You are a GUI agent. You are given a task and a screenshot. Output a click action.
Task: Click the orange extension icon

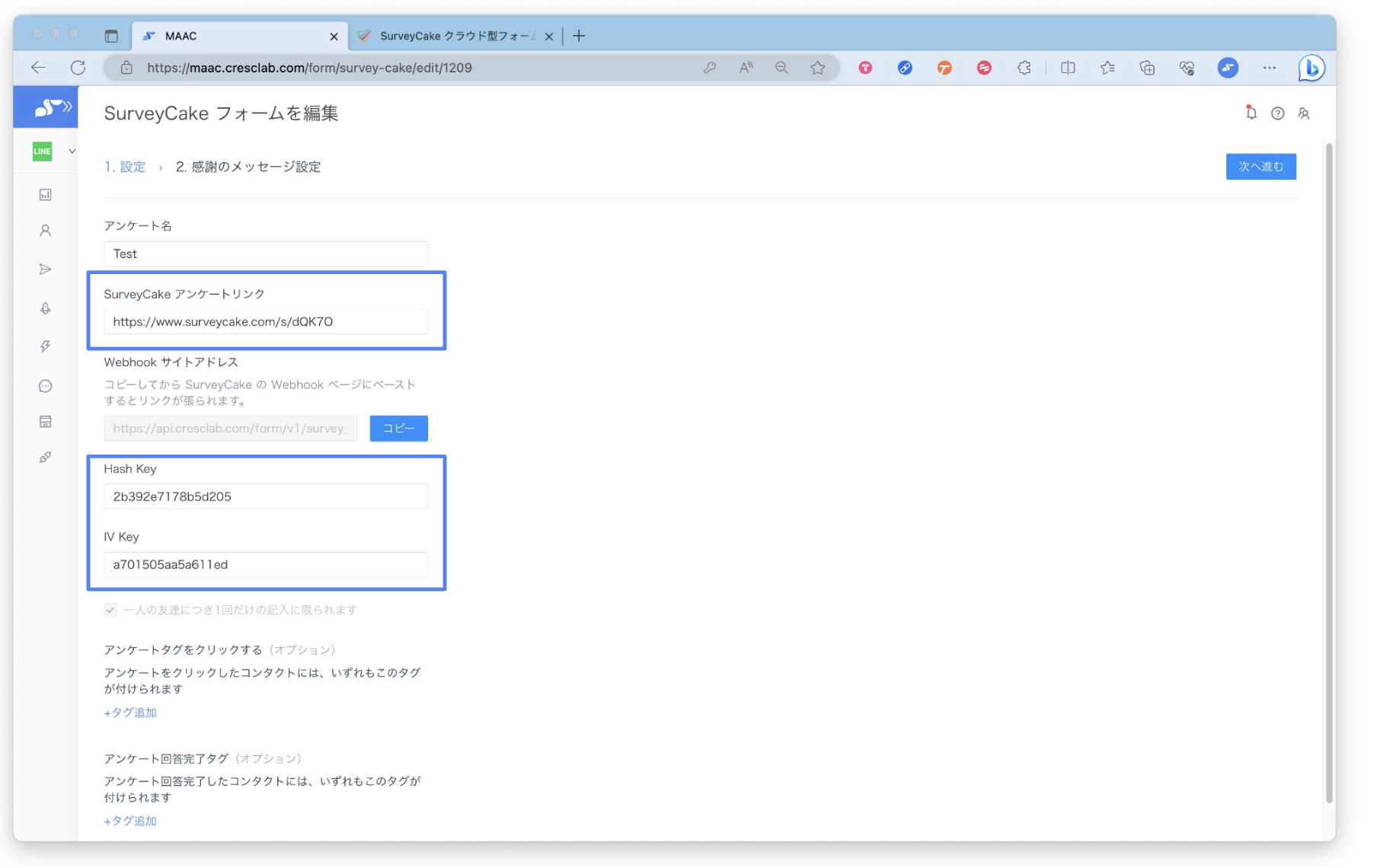[944, 68]
